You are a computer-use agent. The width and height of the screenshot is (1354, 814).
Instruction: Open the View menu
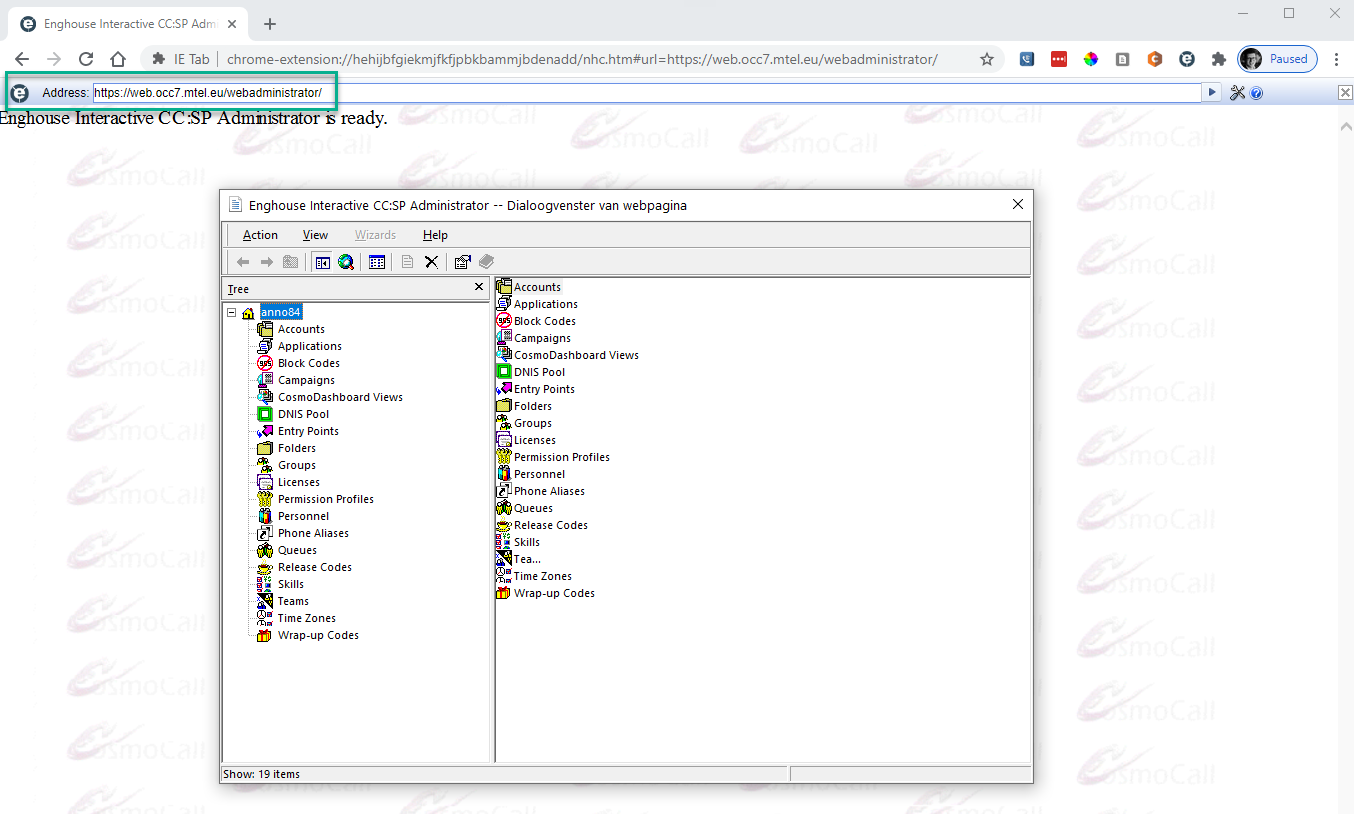tap(315, 235)
